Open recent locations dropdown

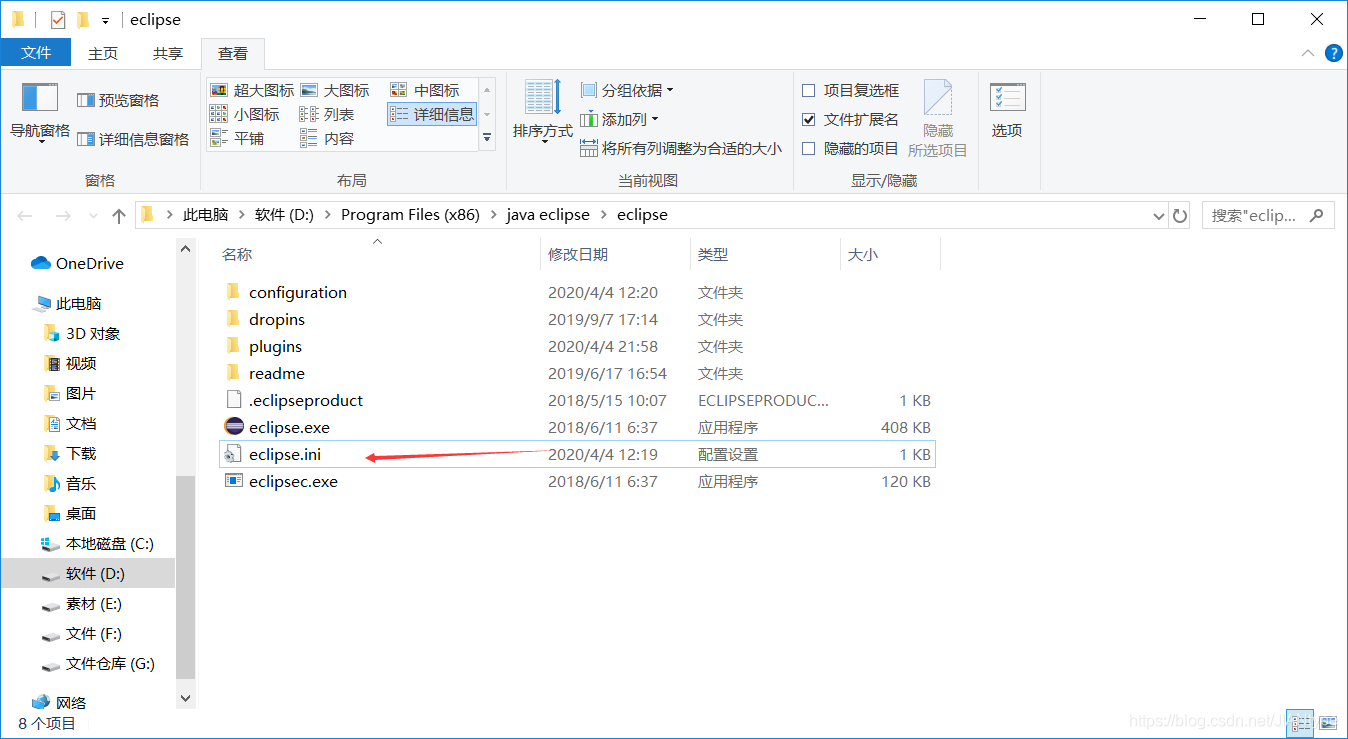(94, 215)
